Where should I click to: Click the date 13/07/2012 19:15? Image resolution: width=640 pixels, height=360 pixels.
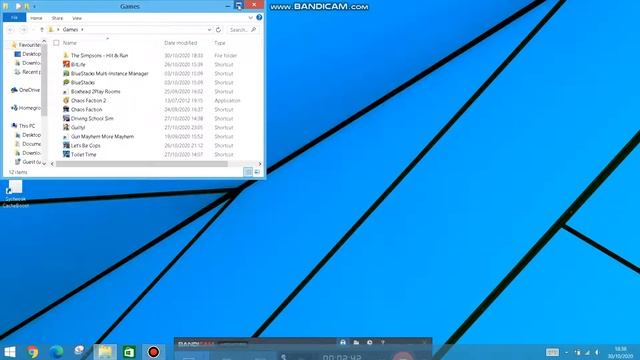[184, 100]
